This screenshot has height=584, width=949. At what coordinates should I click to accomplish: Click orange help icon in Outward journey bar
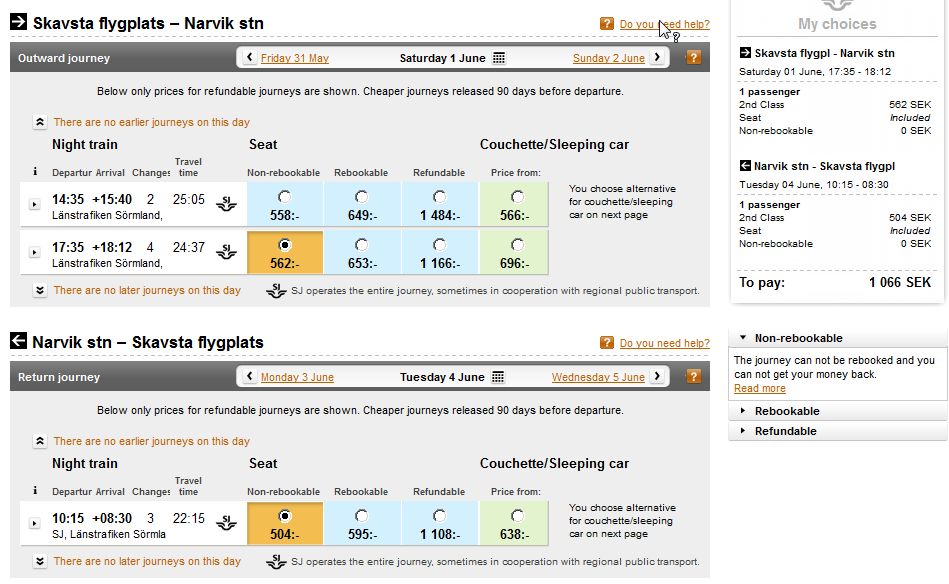pos(693,57)
